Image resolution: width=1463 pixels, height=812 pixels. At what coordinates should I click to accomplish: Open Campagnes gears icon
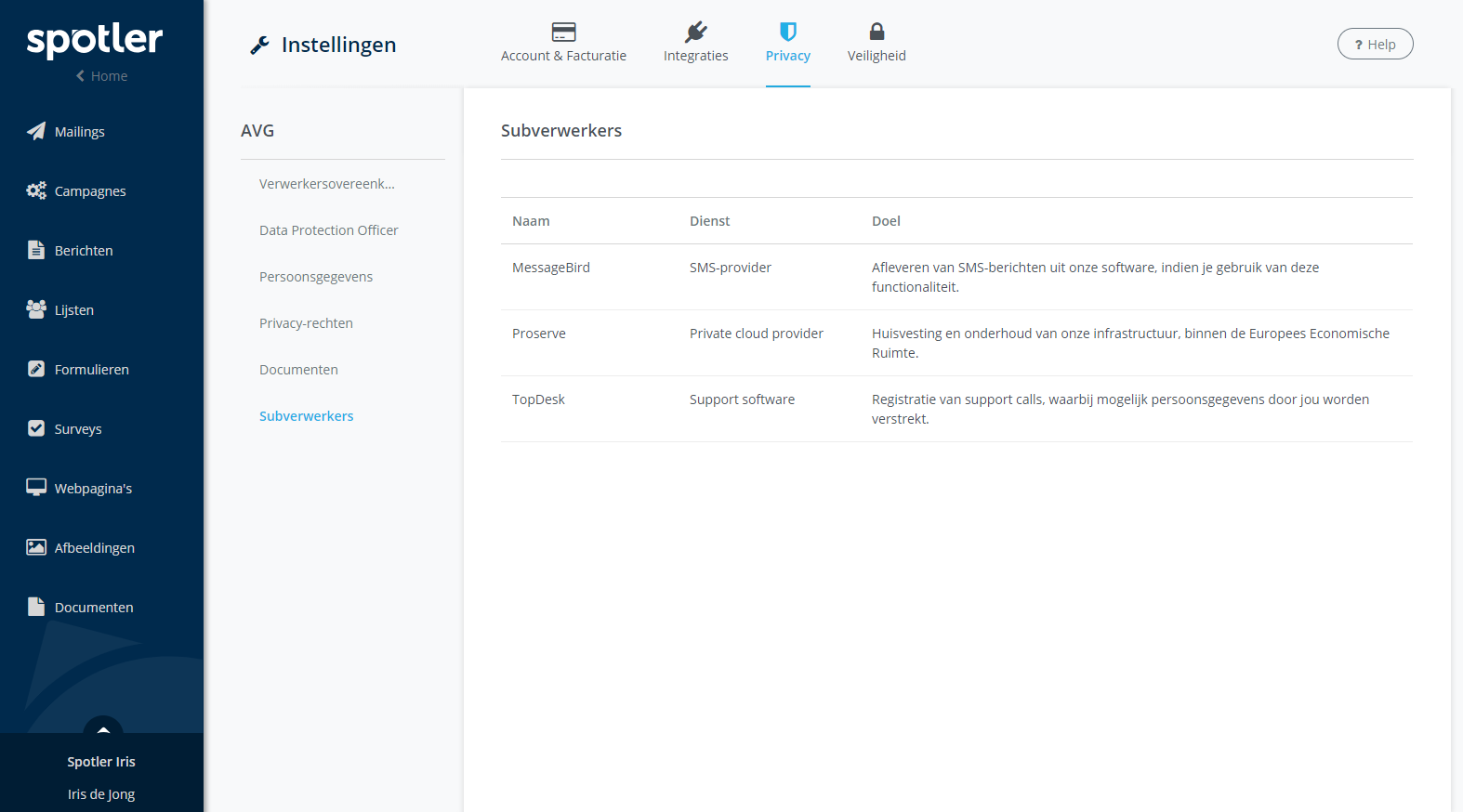click(36, 190)
